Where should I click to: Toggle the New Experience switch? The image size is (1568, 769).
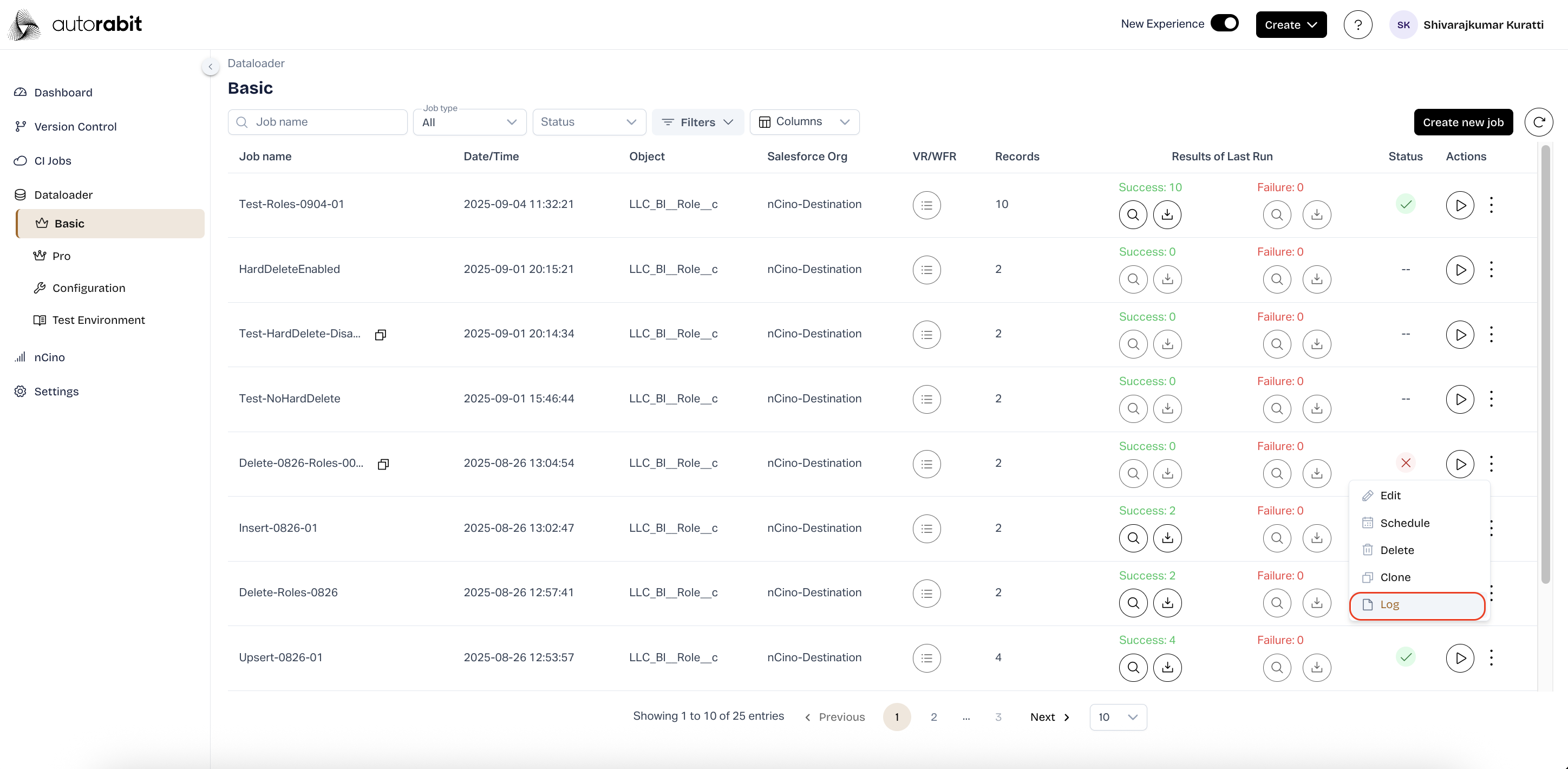(1224, 24)
